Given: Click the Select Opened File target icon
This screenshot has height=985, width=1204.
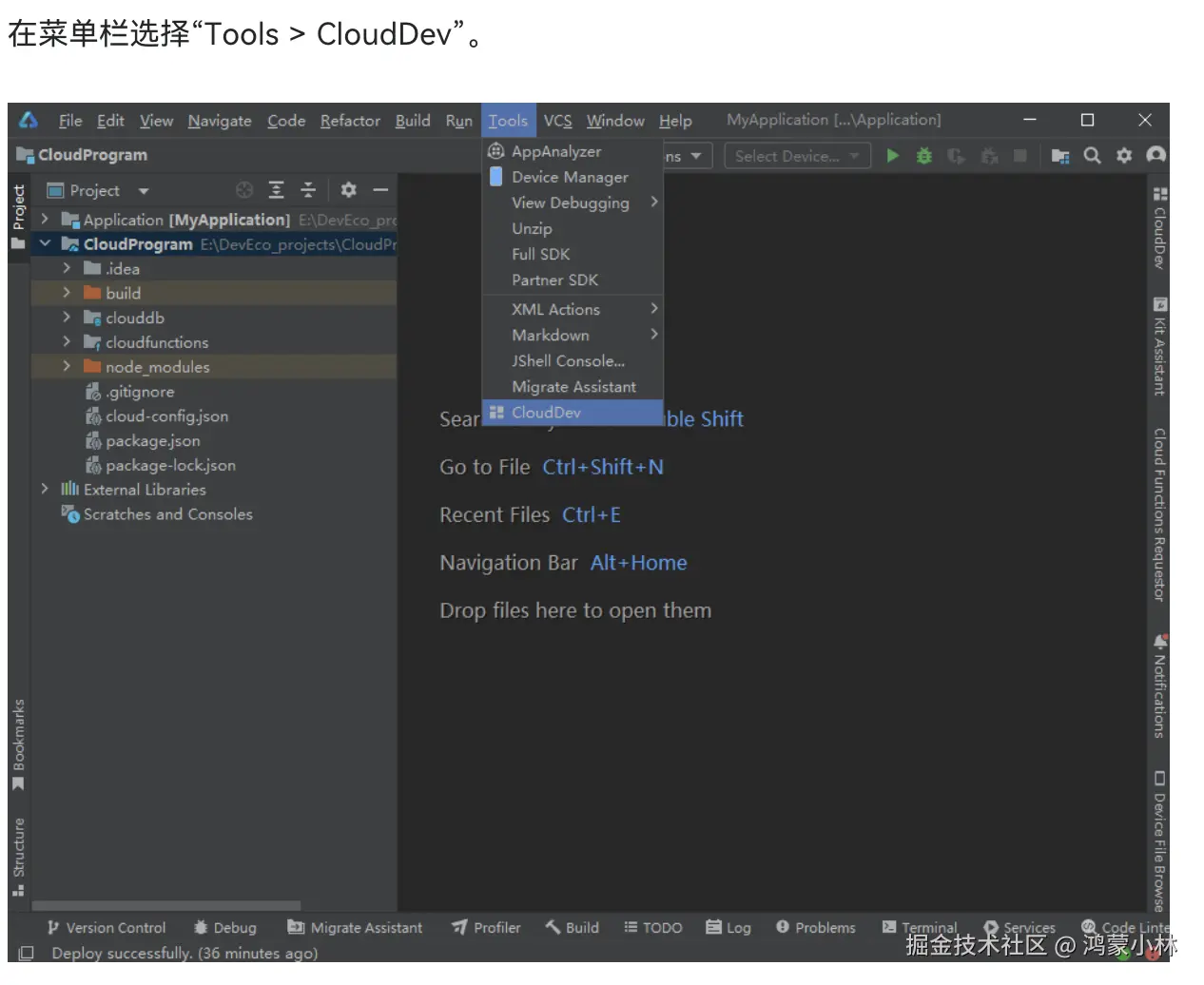Looking at the screenshot, I should click(244, 190).
